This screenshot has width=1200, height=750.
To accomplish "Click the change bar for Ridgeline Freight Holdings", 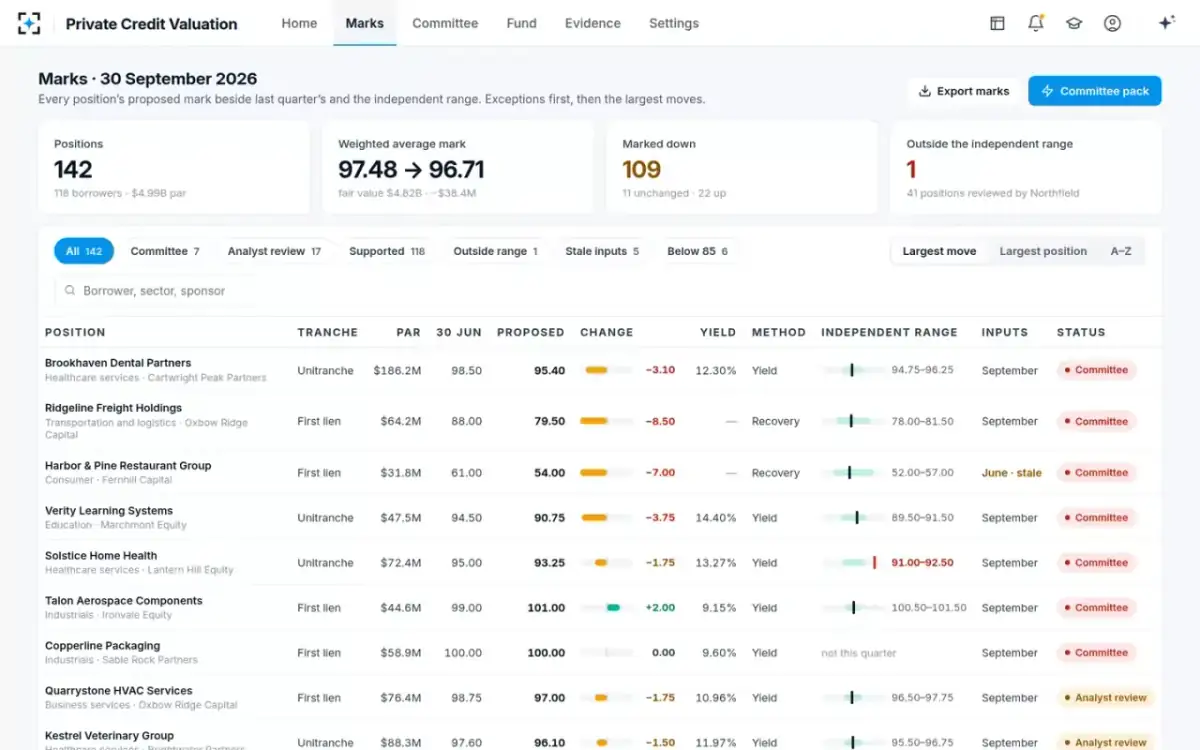I will 607,421.
